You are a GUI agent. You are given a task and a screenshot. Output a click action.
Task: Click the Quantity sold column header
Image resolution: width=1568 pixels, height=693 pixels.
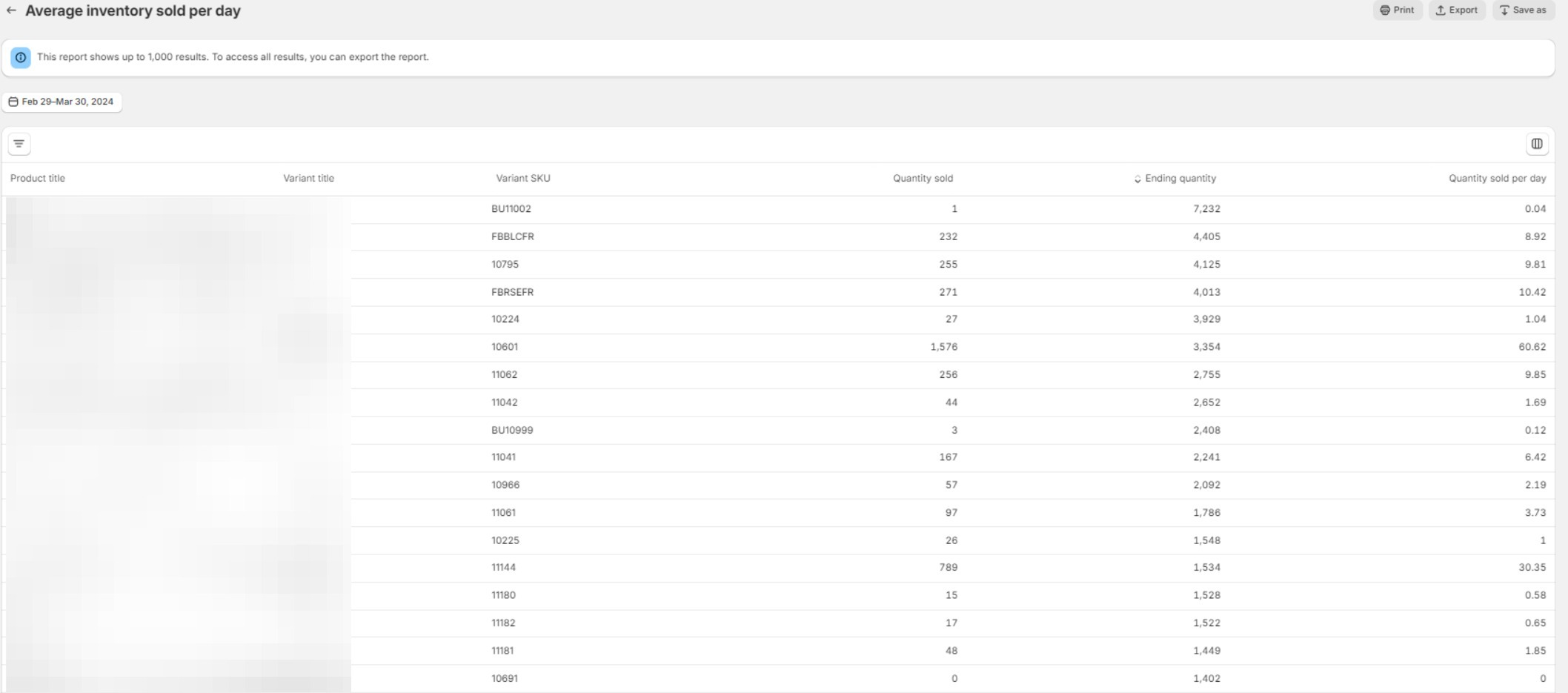pyautogui.click(x=923, y=179)
